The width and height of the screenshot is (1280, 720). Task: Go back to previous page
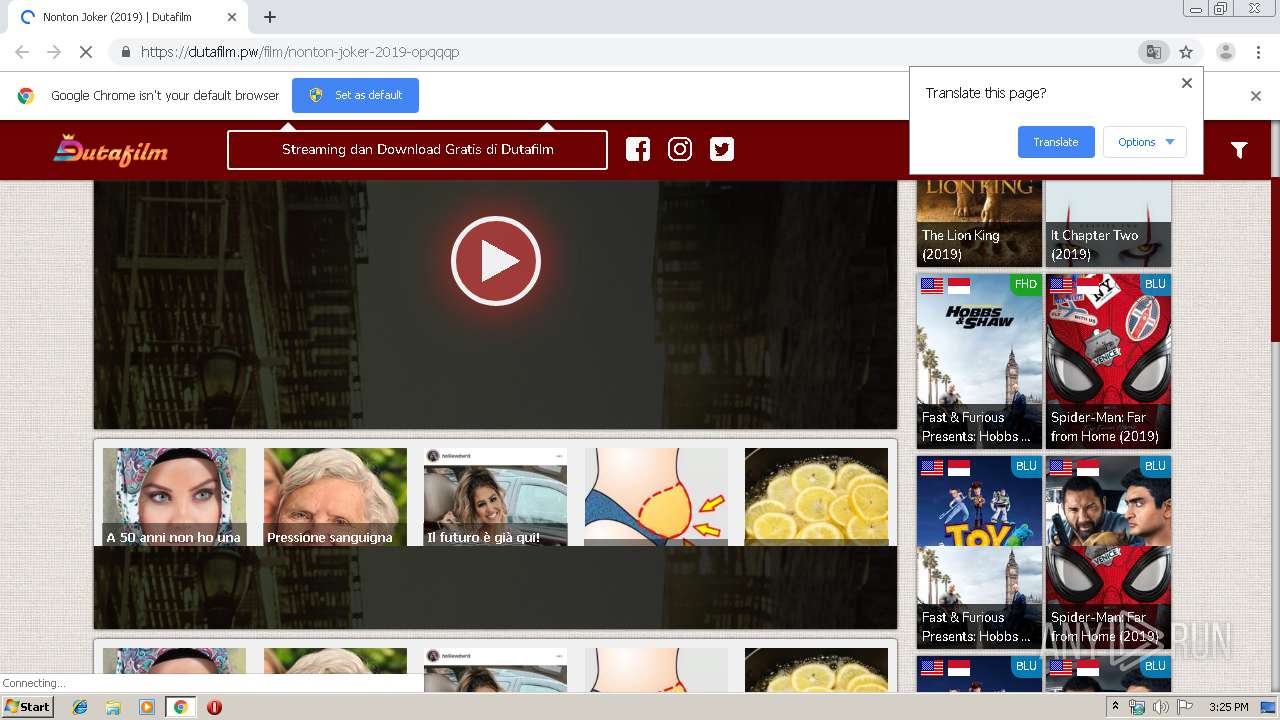(22, 52)
